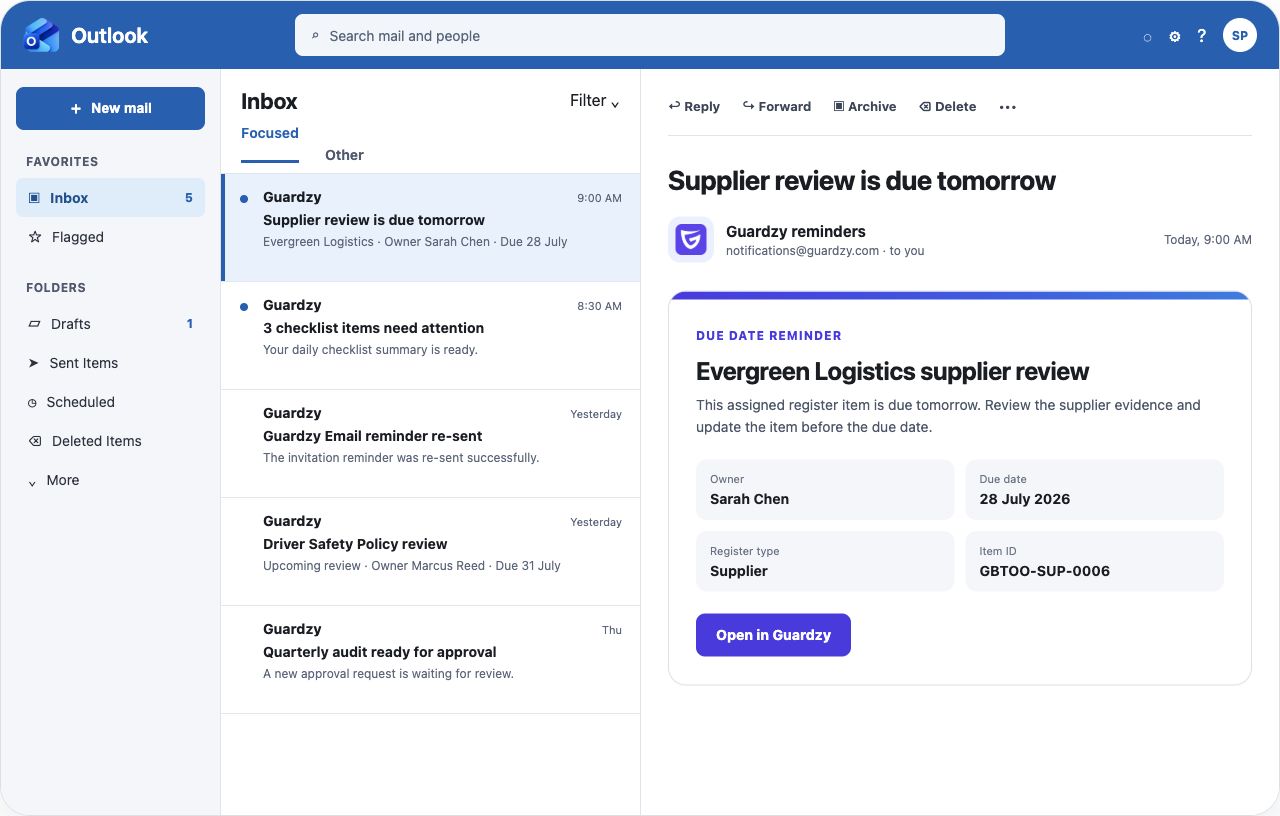This screenshot has width=1280, height=816.
Task: Click the Archive box icon
Action: click(x=839, y=106)
